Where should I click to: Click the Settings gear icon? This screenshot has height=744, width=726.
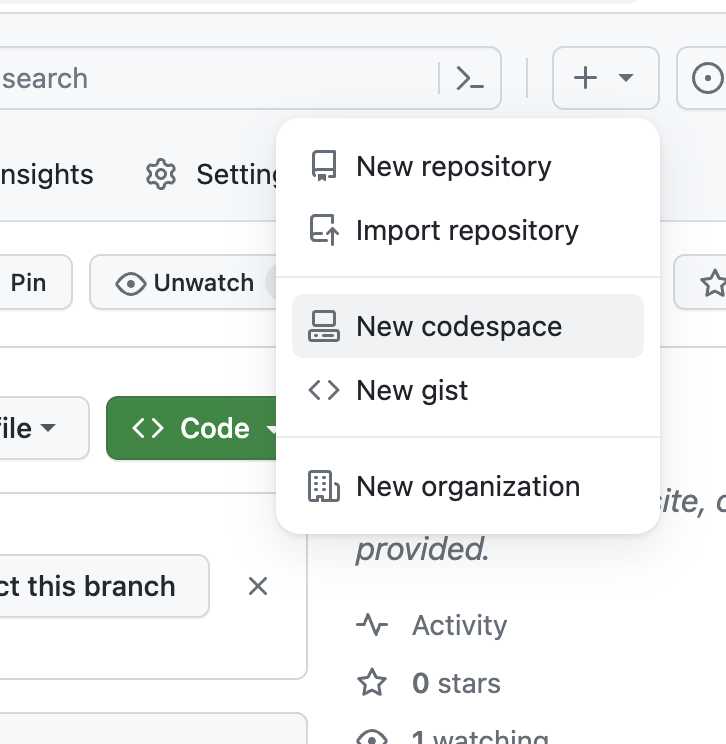click(160, 175)
